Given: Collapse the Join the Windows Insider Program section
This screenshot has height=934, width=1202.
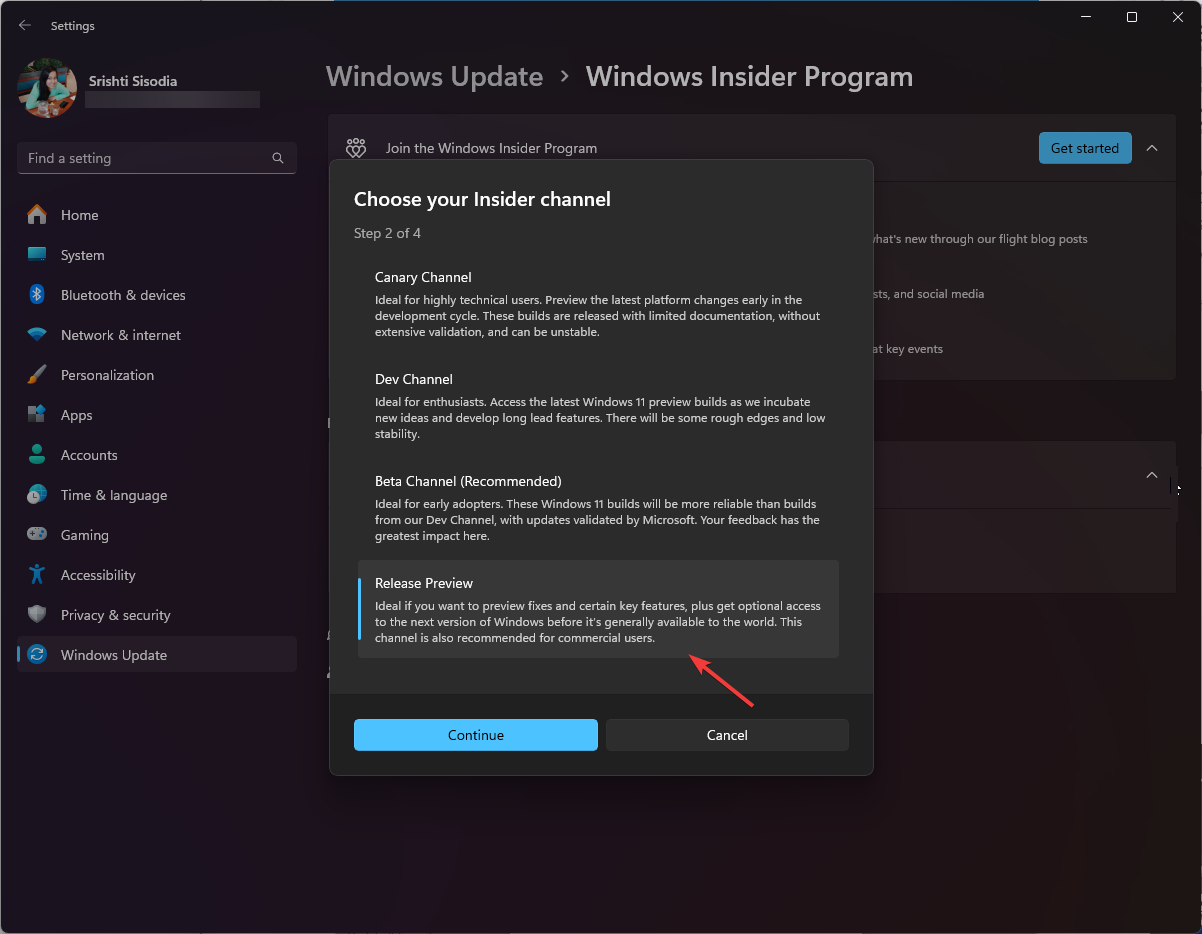Looking at the screenshot, I should pyautogui.click(x=1152, y=147).
